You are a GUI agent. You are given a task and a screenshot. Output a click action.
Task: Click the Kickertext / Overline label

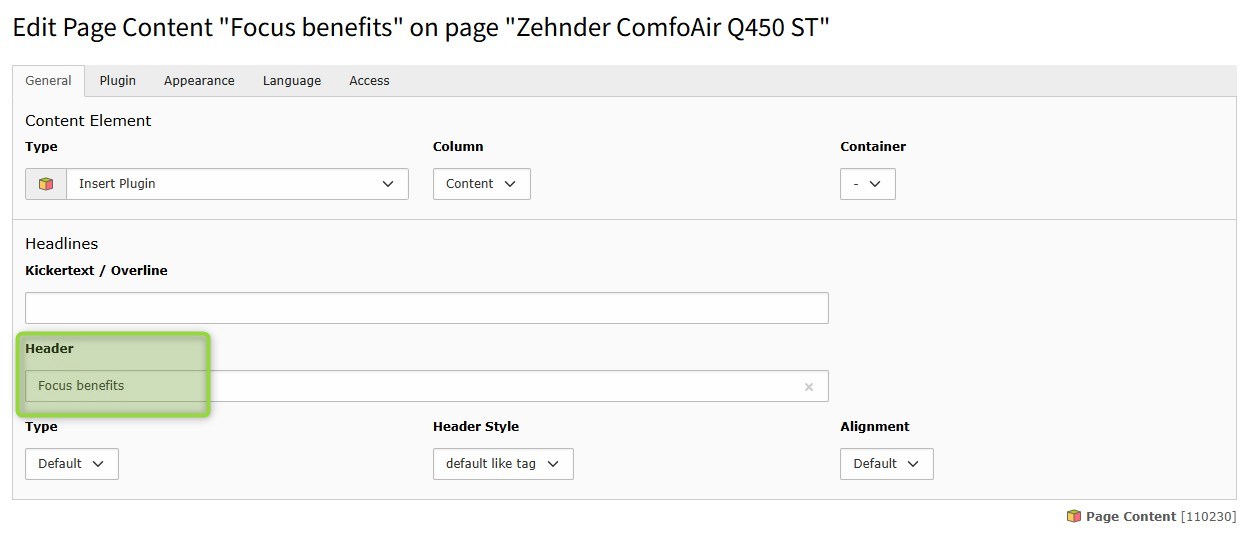pyautogui.click(x=96, y=271)
